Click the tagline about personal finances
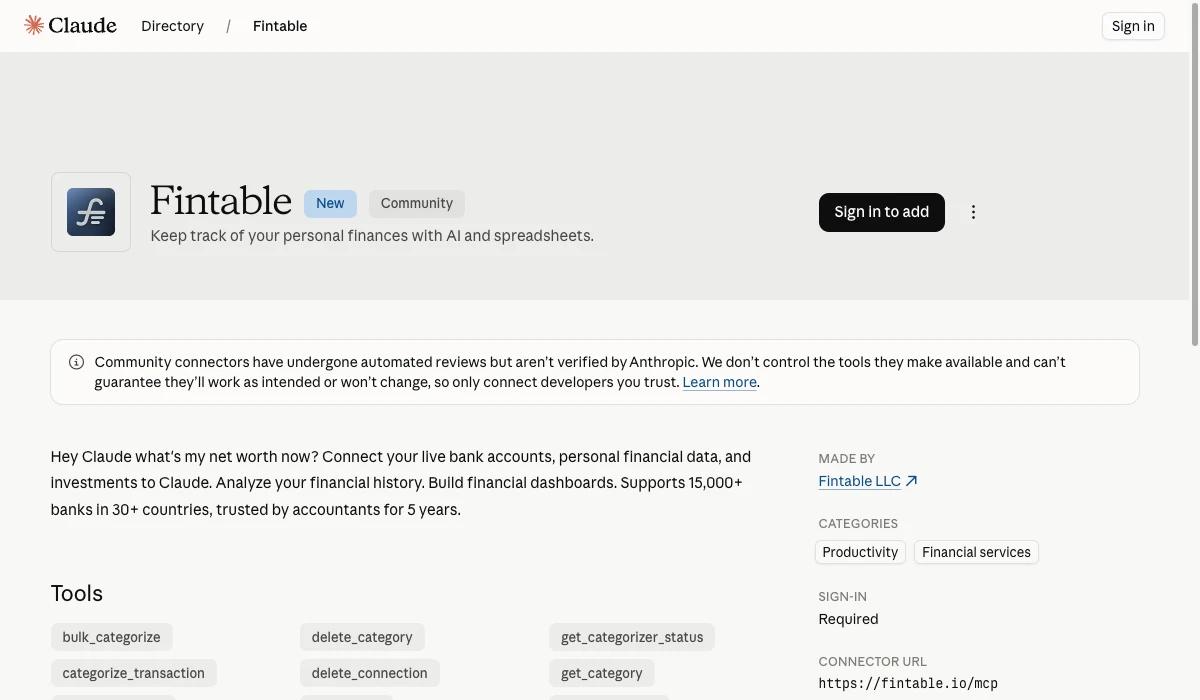 click(x=372, y=236)
